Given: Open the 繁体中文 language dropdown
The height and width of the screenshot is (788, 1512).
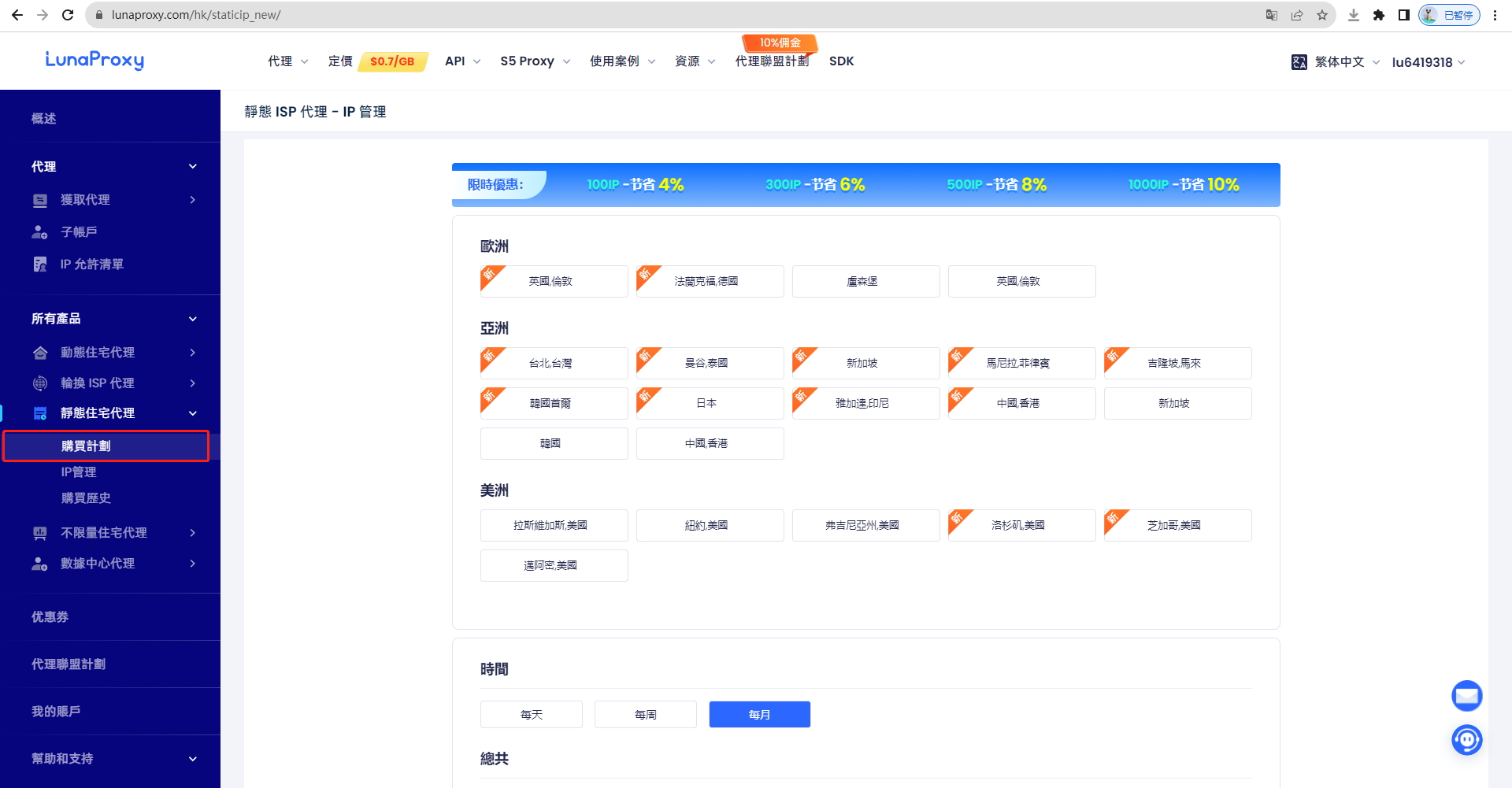Looking at the screenshot, I should pyautogui.click(x=1338, y=62).
